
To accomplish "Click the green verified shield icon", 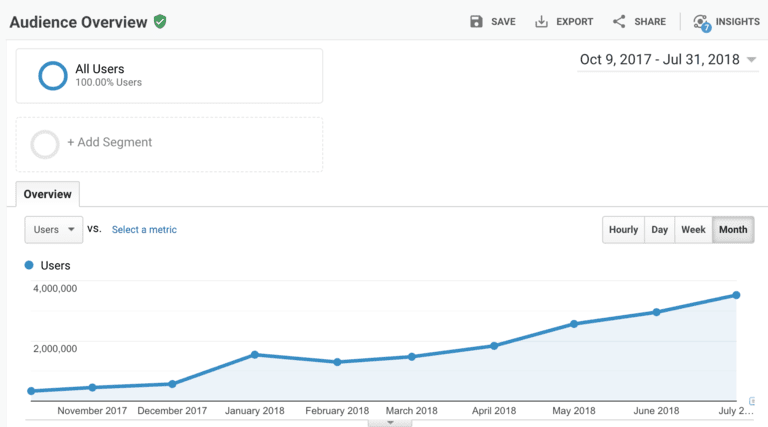I will pos(160,21).
